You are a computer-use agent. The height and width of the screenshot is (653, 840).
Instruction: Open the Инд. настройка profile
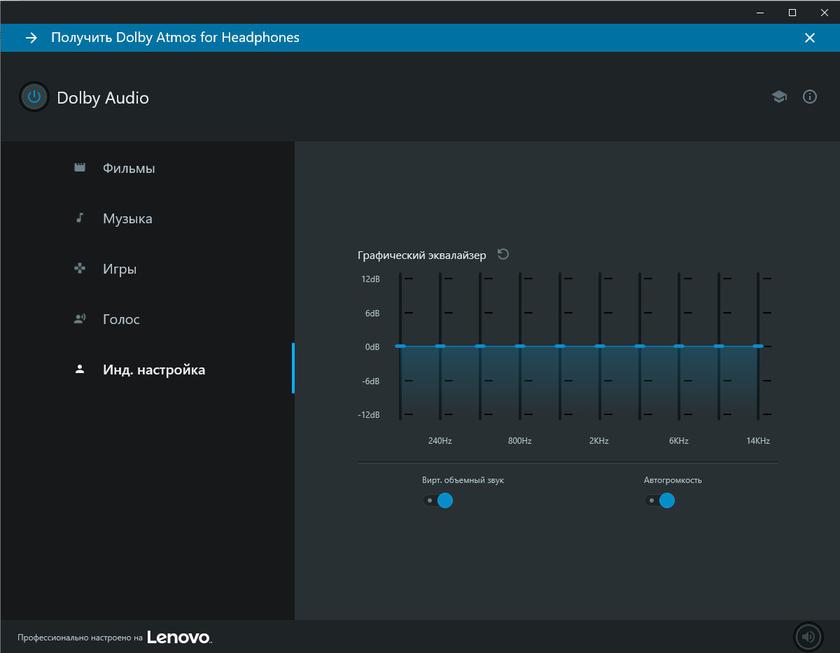(x=153, y=370)
